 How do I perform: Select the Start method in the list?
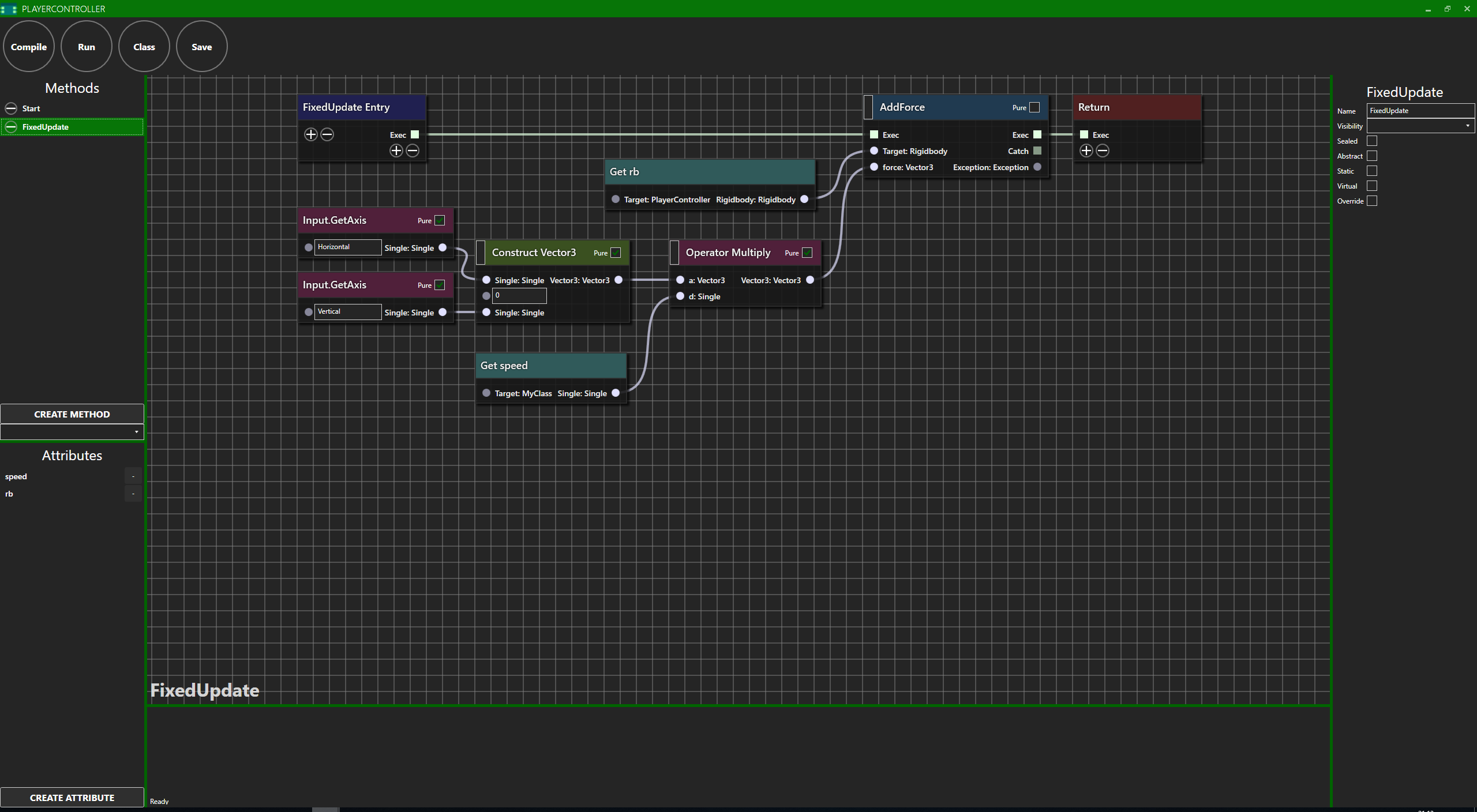(x=31, y=108)
